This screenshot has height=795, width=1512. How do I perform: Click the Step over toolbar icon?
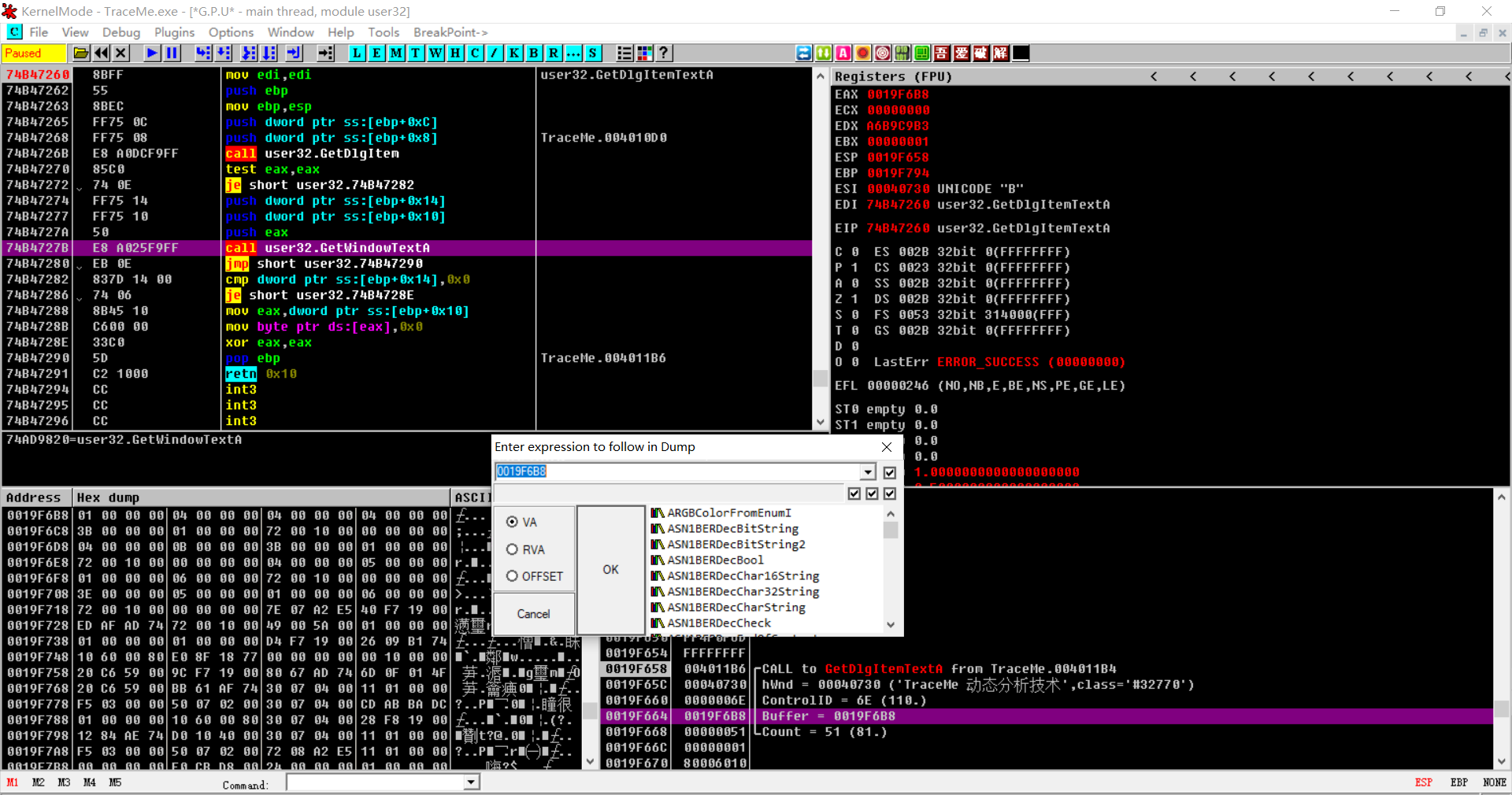click(x=224, y=53)
